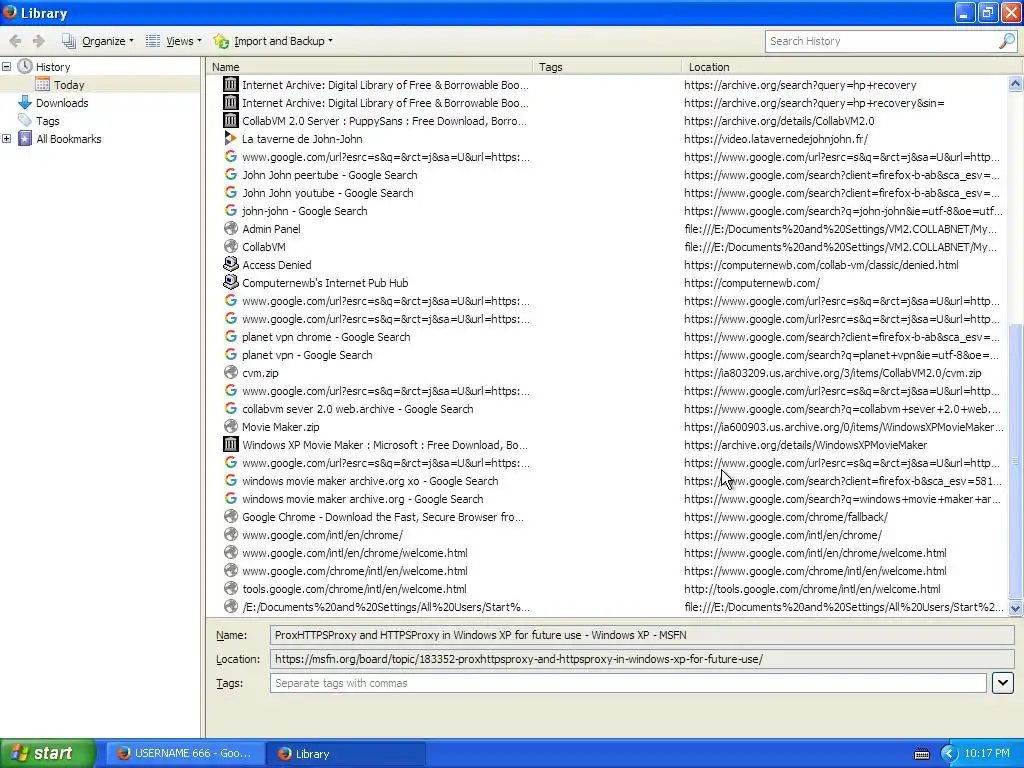This screenshot has width=1024, height=768.
Task: Click the https://computernewb.com/ location cell
Action: (x=752, y=283)
